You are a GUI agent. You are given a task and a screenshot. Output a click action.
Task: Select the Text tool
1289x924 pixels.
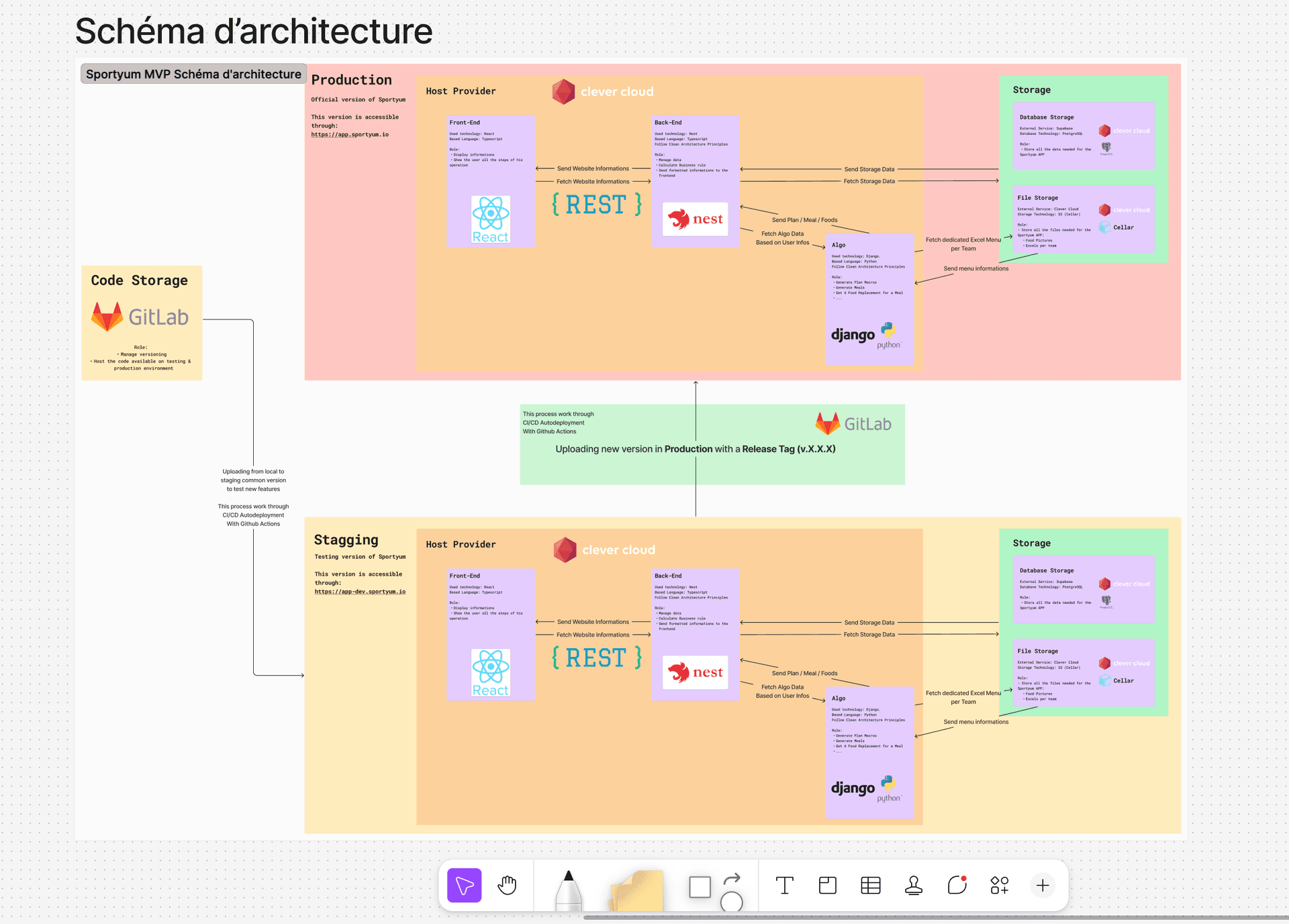pyautogui.click(x=784, y=885)
